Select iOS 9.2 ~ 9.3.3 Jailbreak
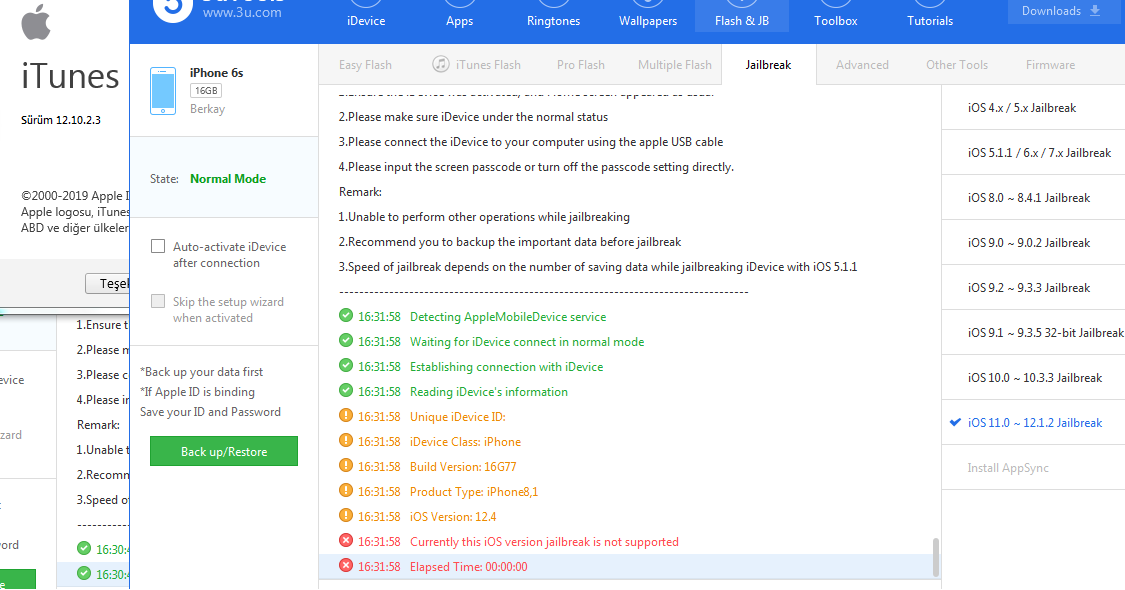Image resolution: width=1125 pixels, height=590 pixels. pos(1028,288)
